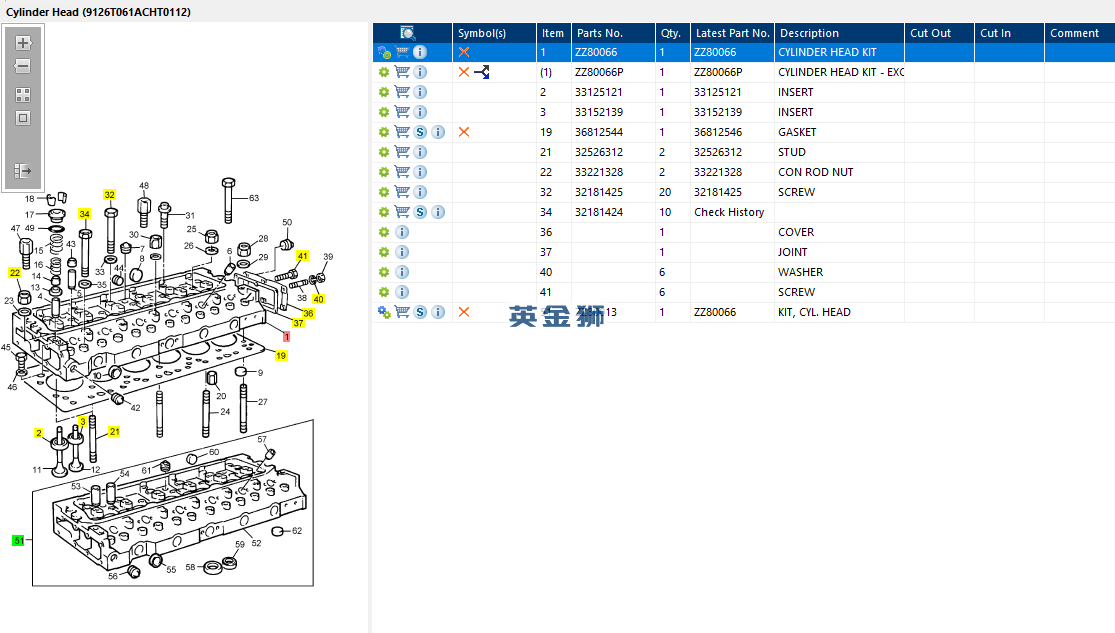Click the search icon in table header
The image size is (1115, 633).
coord(408,33)
